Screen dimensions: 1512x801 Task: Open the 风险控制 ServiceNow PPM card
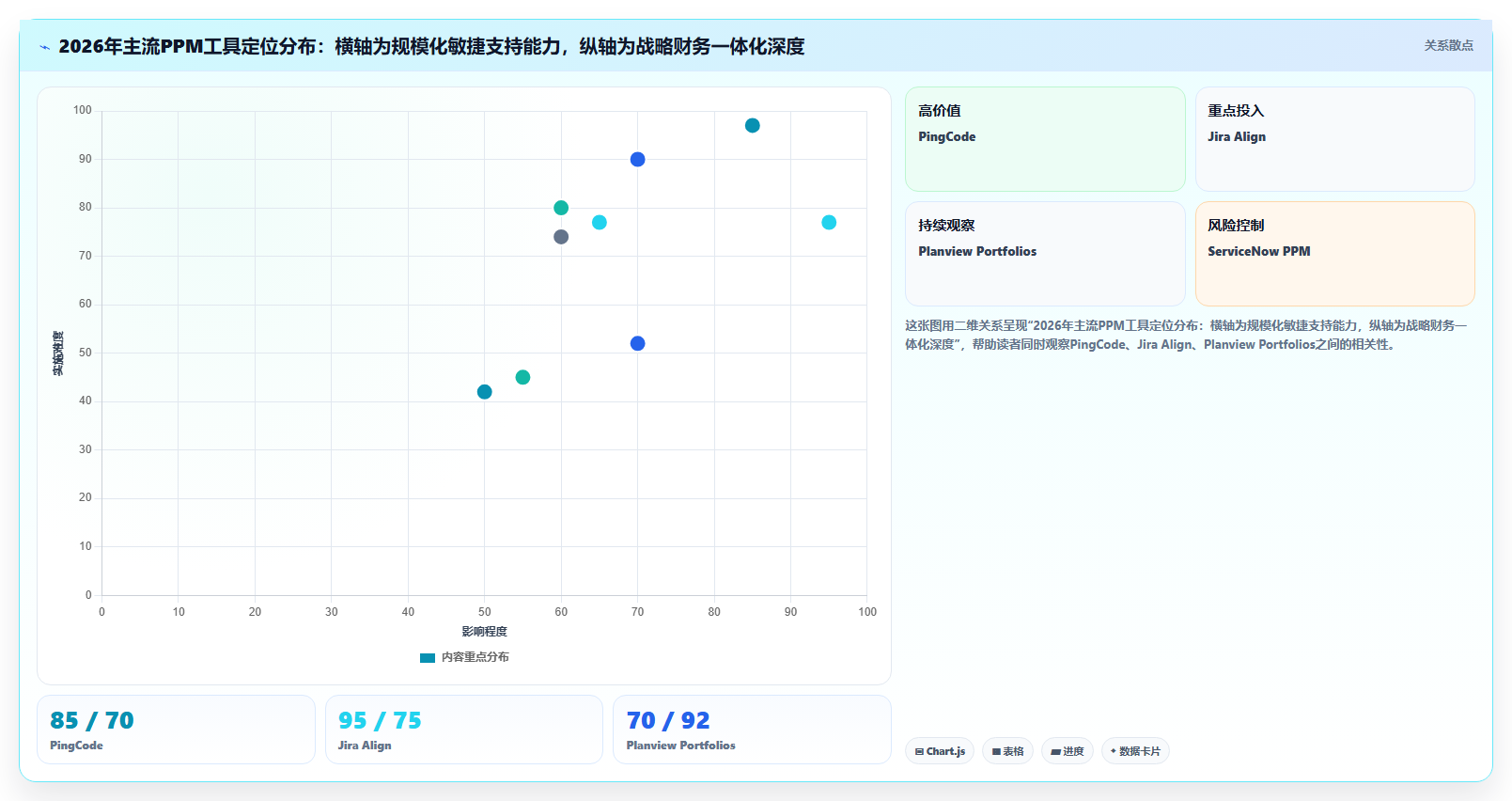point(1334,254)
